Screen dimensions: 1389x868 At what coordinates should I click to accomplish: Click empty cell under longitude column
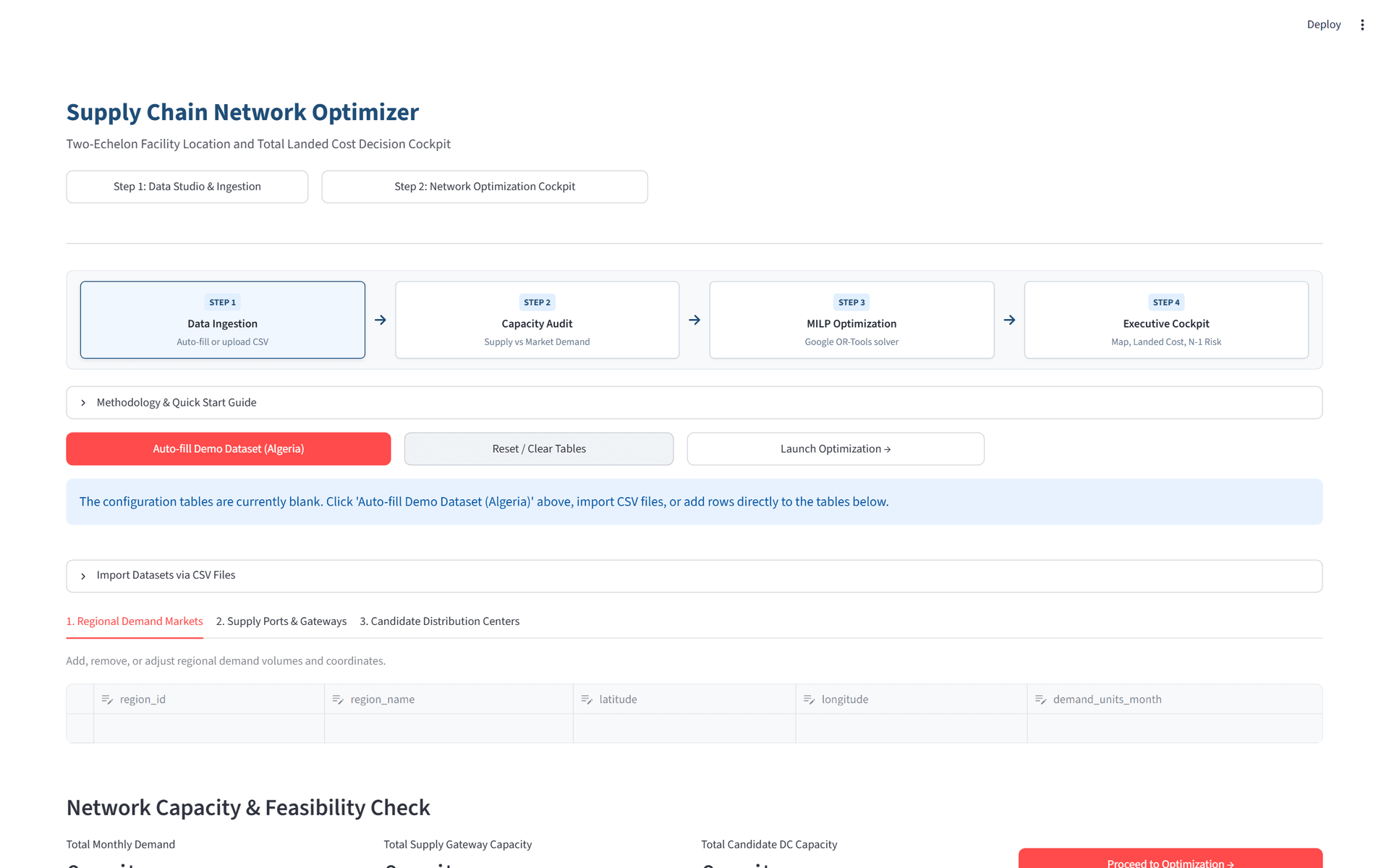[912, 728]
